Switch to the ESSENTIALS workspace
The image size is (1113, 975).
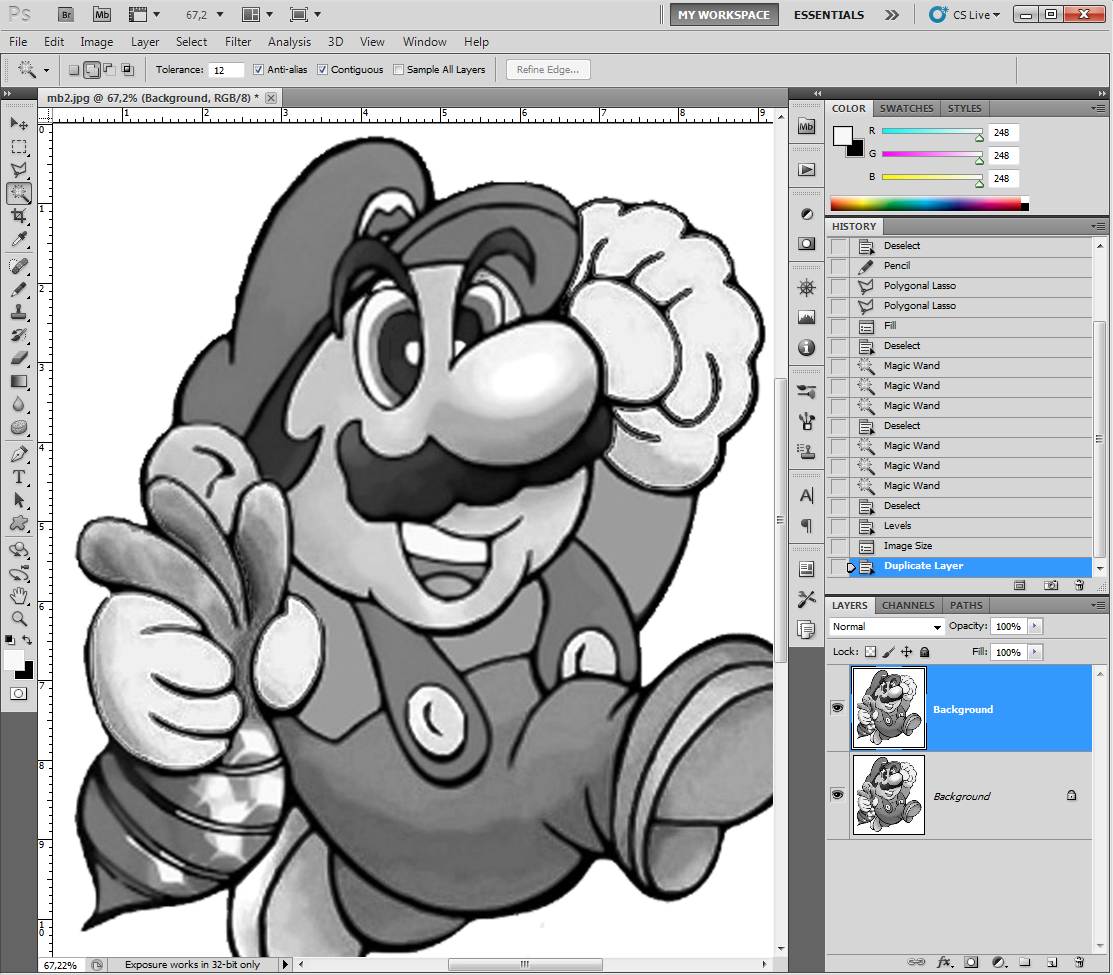828,15
